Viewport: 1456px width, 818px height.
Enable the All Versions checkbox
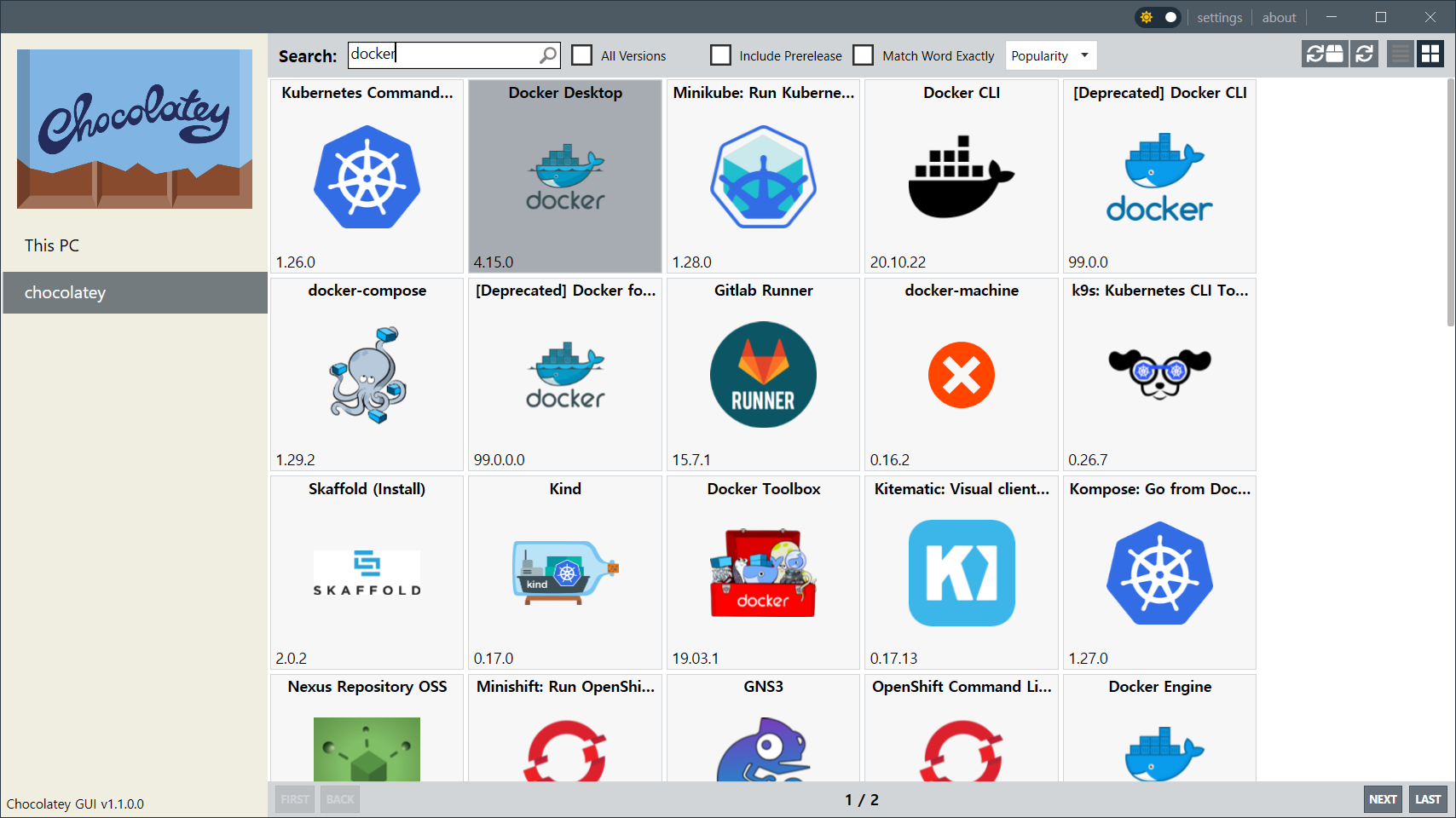(x=582, y=55)
